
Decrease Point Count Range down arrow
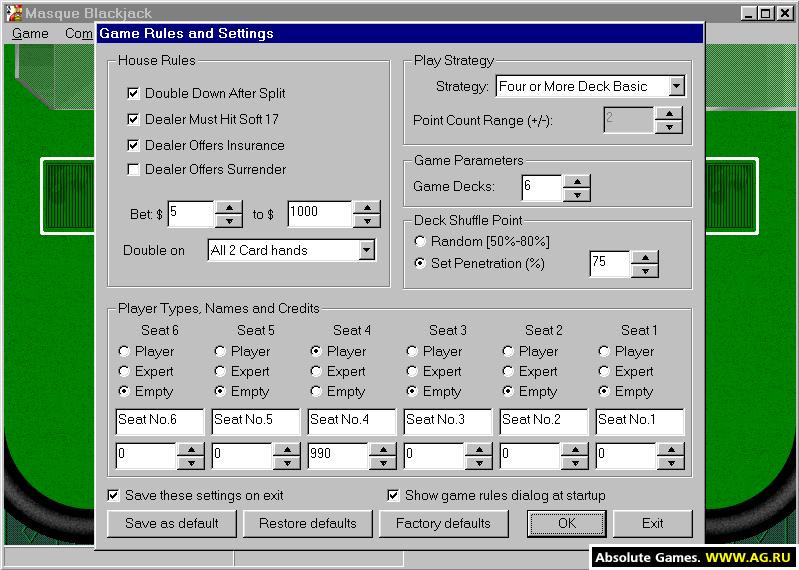(x=669, y=127)
